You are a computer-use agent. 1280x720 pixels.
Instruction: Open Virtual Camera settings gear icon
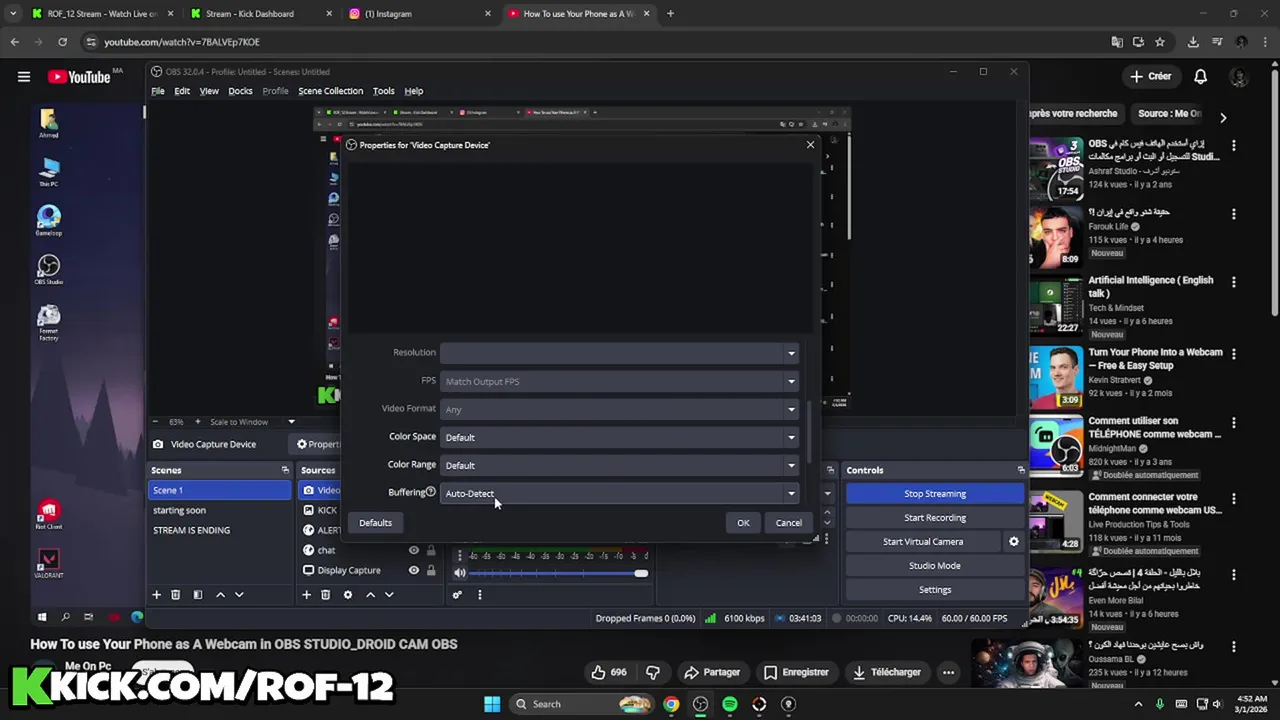[1013, 541]
